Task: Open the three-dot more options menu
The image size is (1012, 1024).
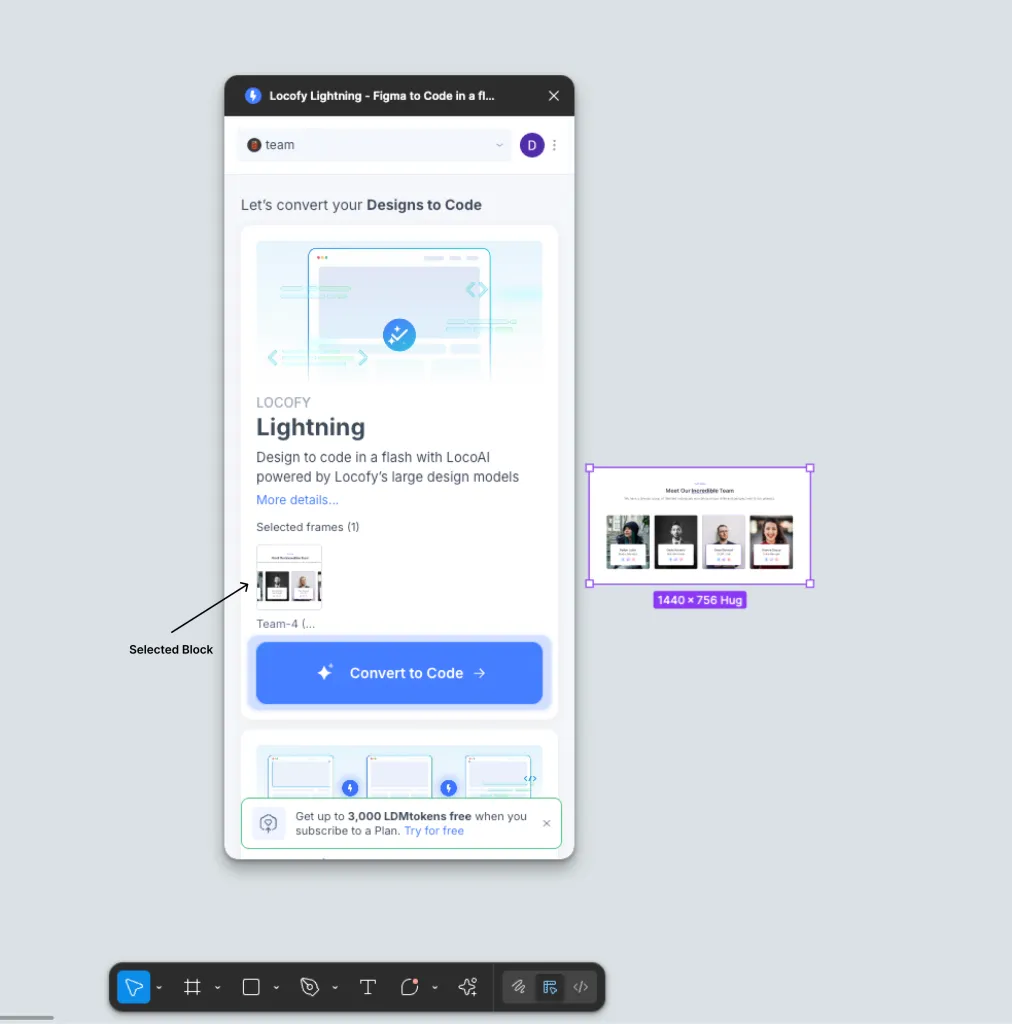Action: 554,145
